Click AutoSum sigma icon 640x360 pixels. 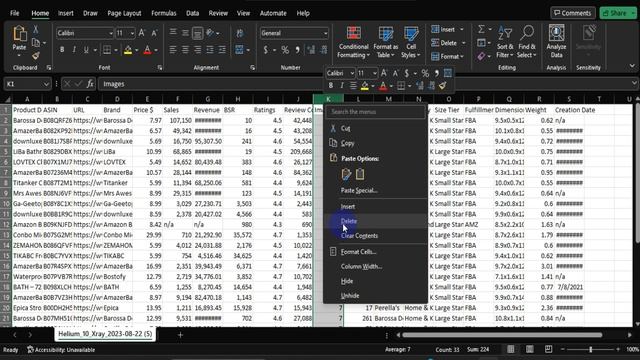click(x=481, y=29)
